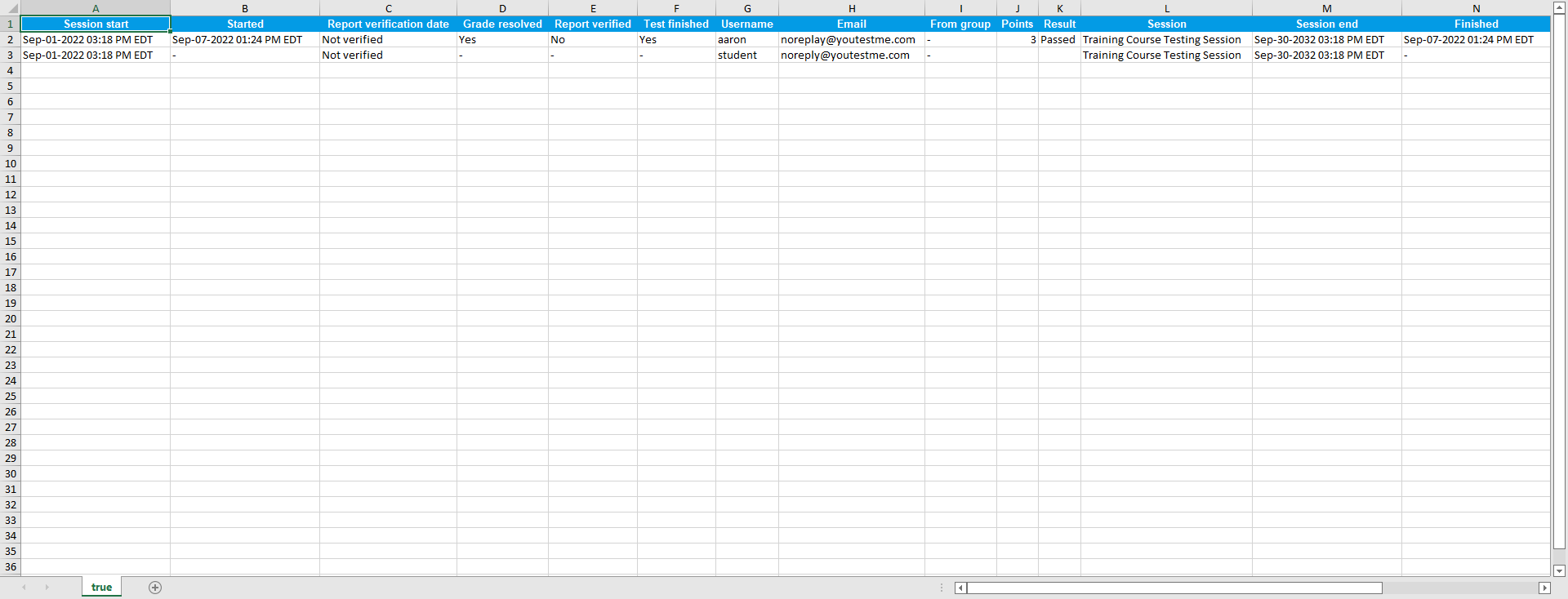
Task: Select column C by its header letter
Action: pos(389,8)
